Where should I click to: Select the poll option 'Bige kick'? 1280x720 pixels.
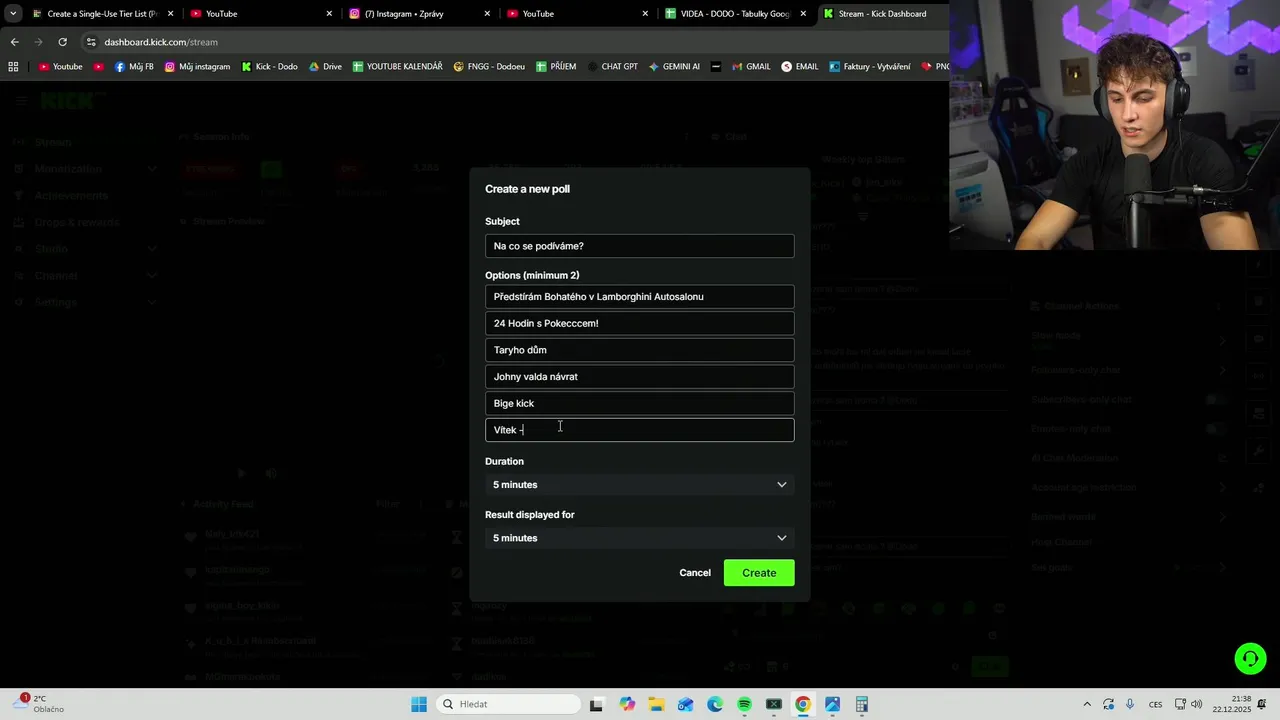point(640,403)
